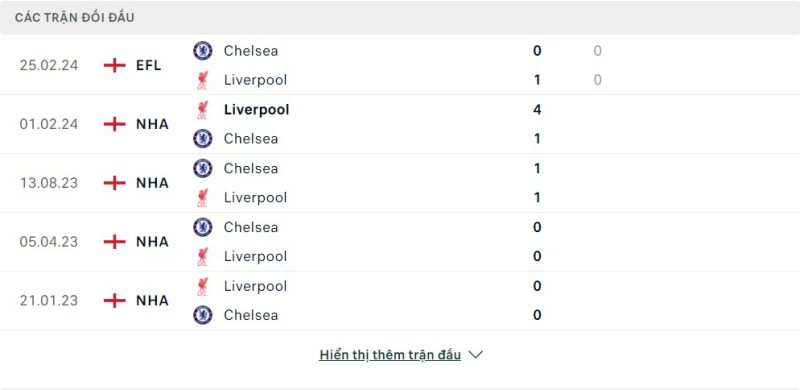Click Liverpool crest in 05.04.23 match
This screenshot has width=800, height=390.
[203, 256]
